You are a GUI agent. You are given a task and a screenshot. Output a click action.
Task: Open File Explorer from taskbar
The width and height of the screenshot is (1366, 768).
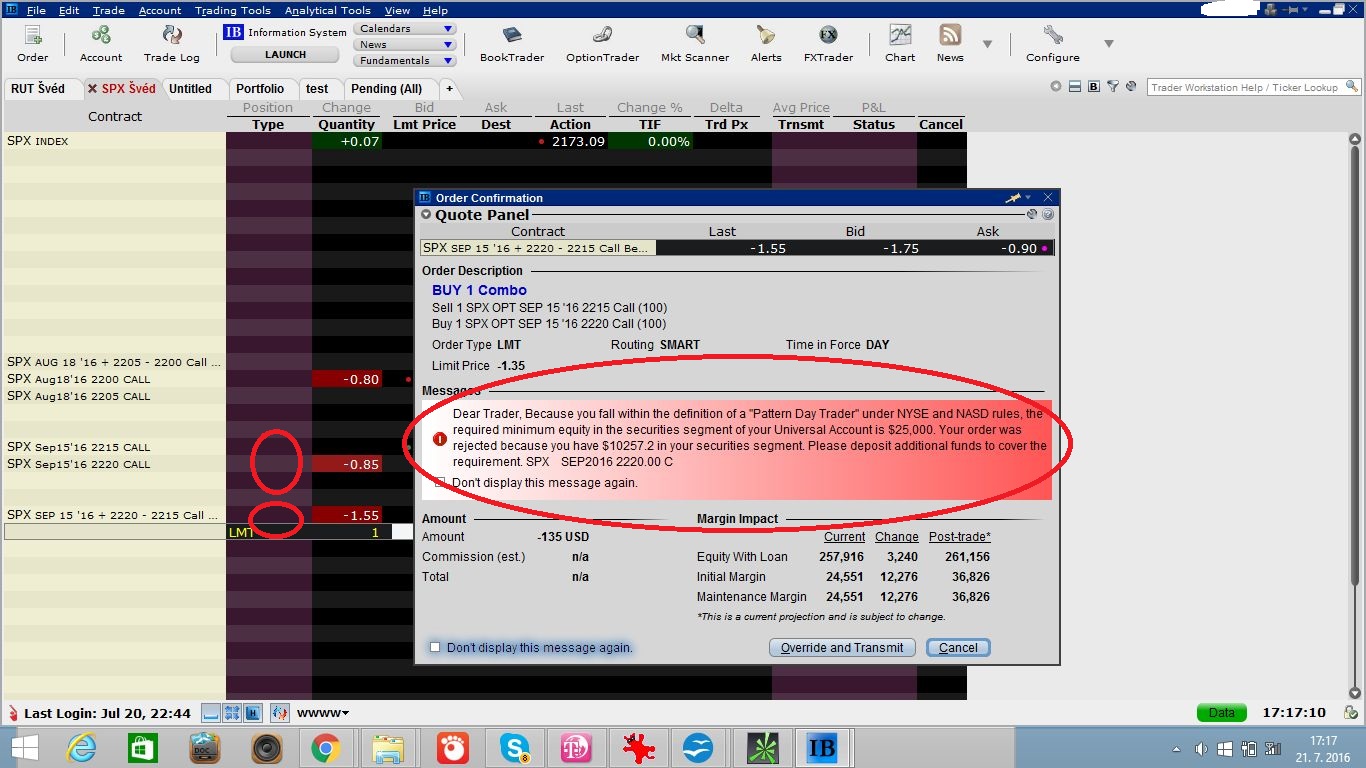(x=387, y=747)
